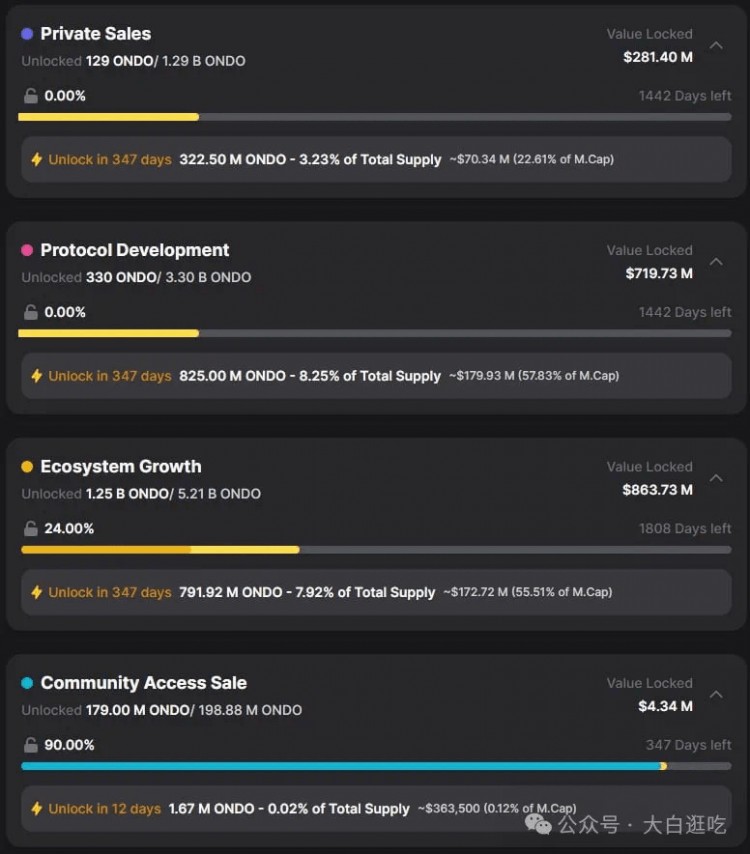Click lightning bolt beside 825.00 M ONDO unlock
This screenshot has height=854, width=750.
(x=36, y=376)
